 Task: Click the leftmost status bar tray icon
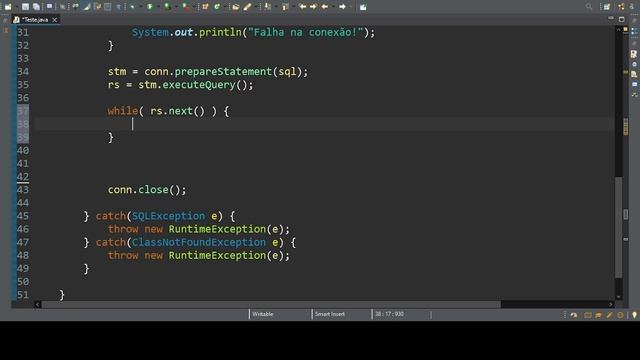point(574,315)
